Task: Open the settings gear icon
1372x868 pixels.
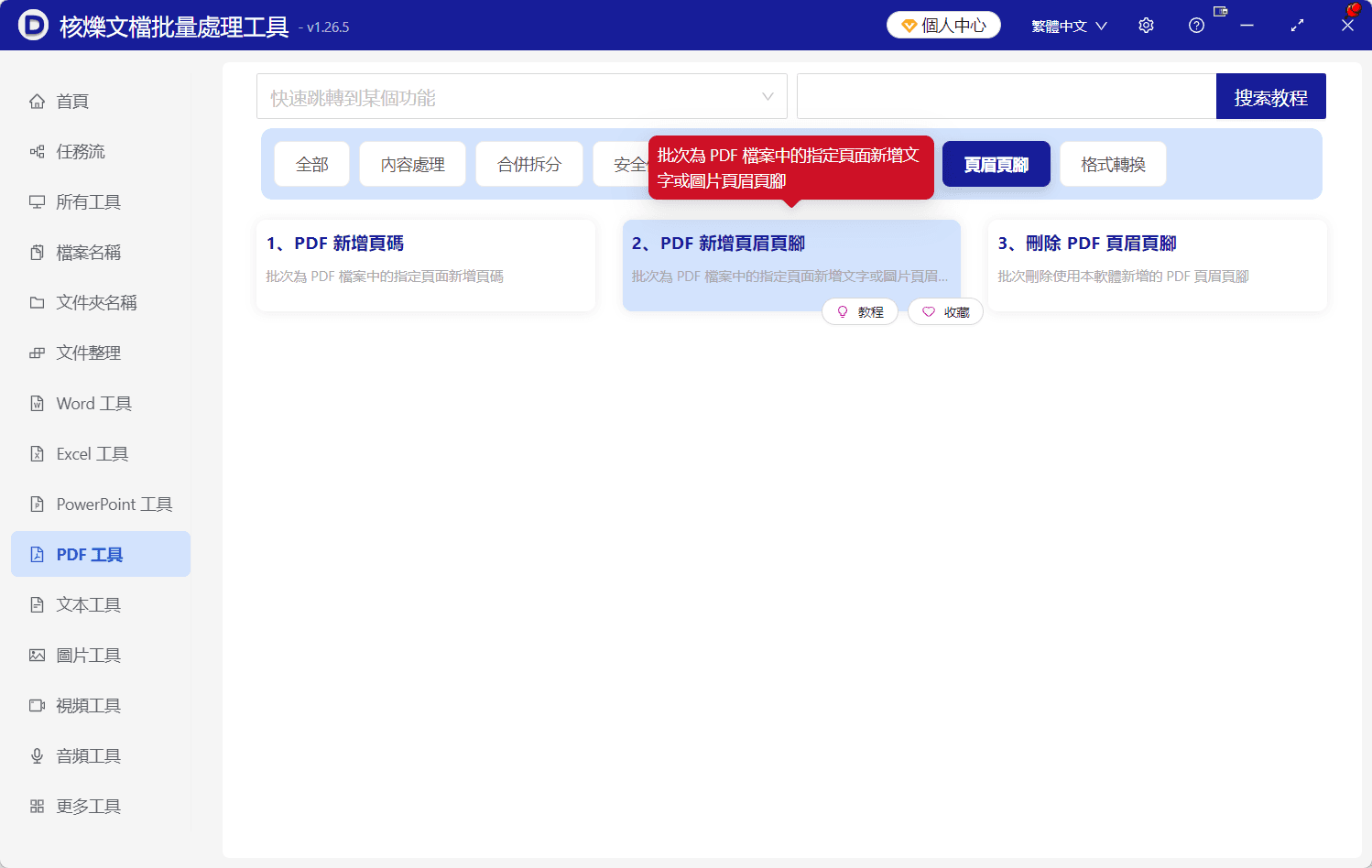Action: tap(1146, 26)
